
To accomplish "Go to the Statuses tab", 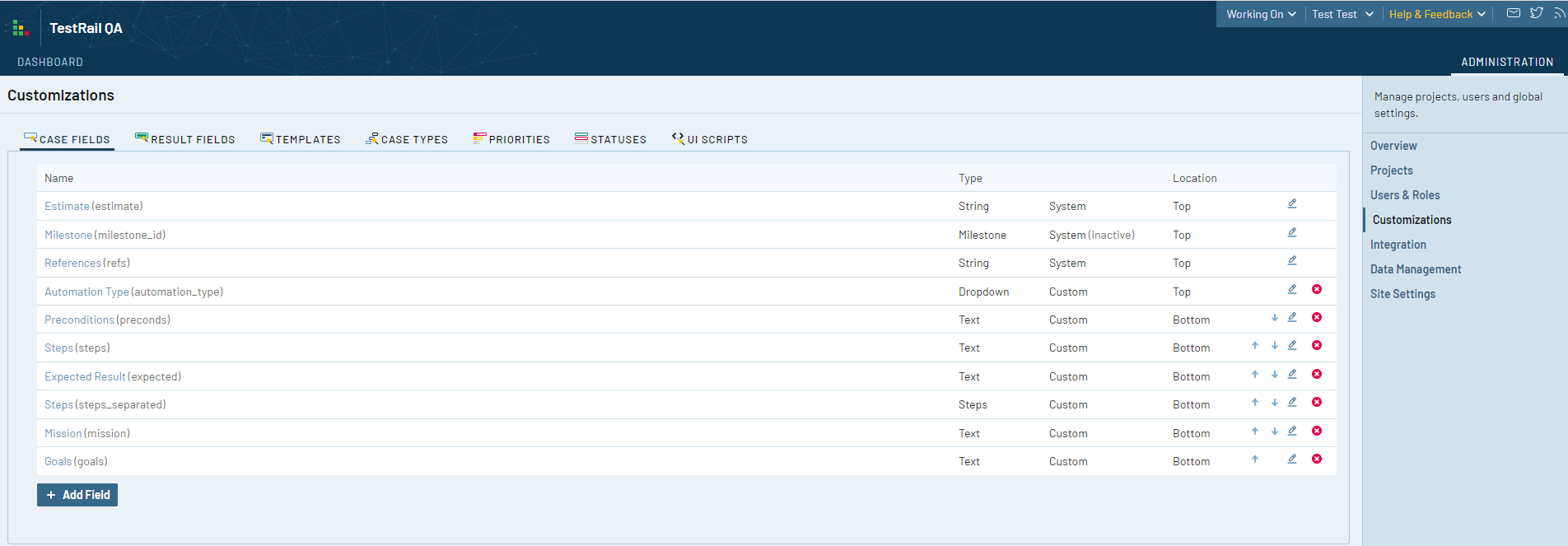I will point(610,139).
